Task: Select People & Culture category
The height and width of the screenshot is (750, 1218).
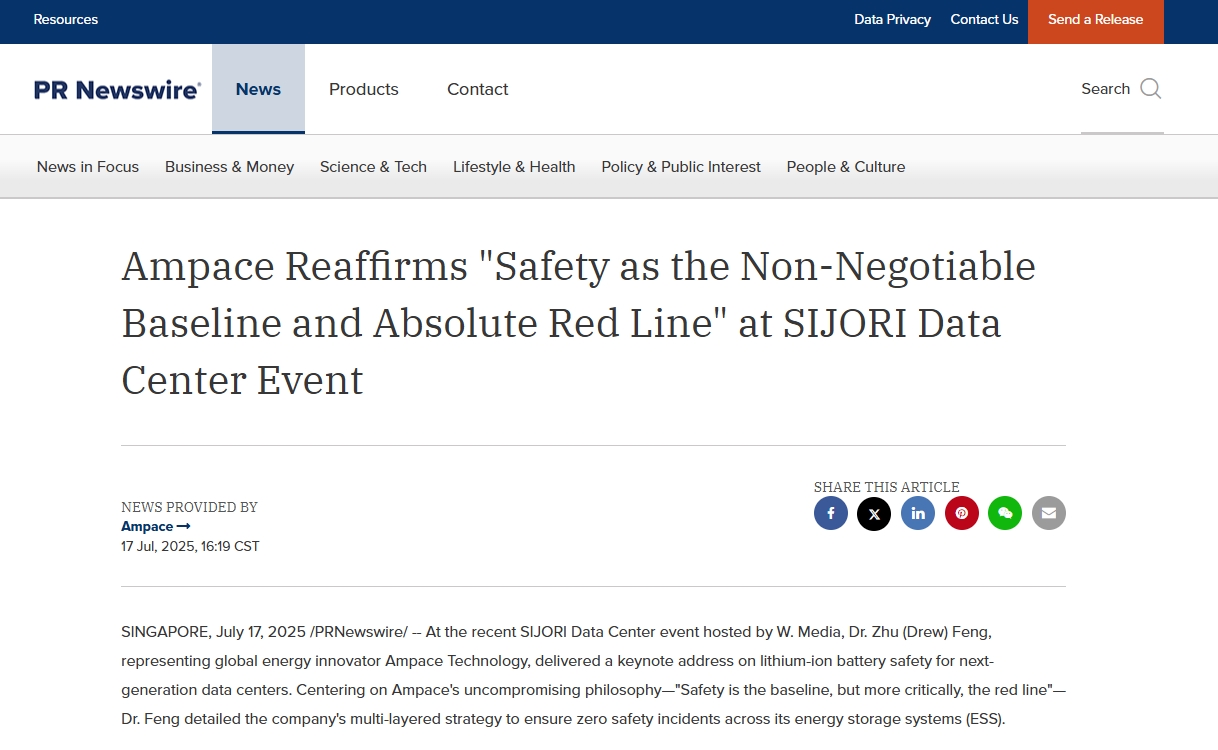Action: [x=846, y=167]
